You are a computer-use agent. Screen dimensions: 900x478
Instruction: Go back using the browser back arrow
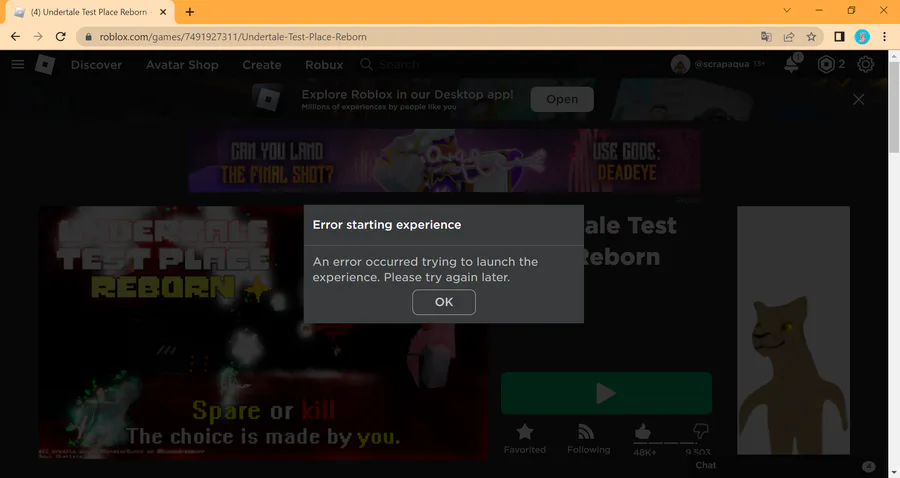pos(15,37)
